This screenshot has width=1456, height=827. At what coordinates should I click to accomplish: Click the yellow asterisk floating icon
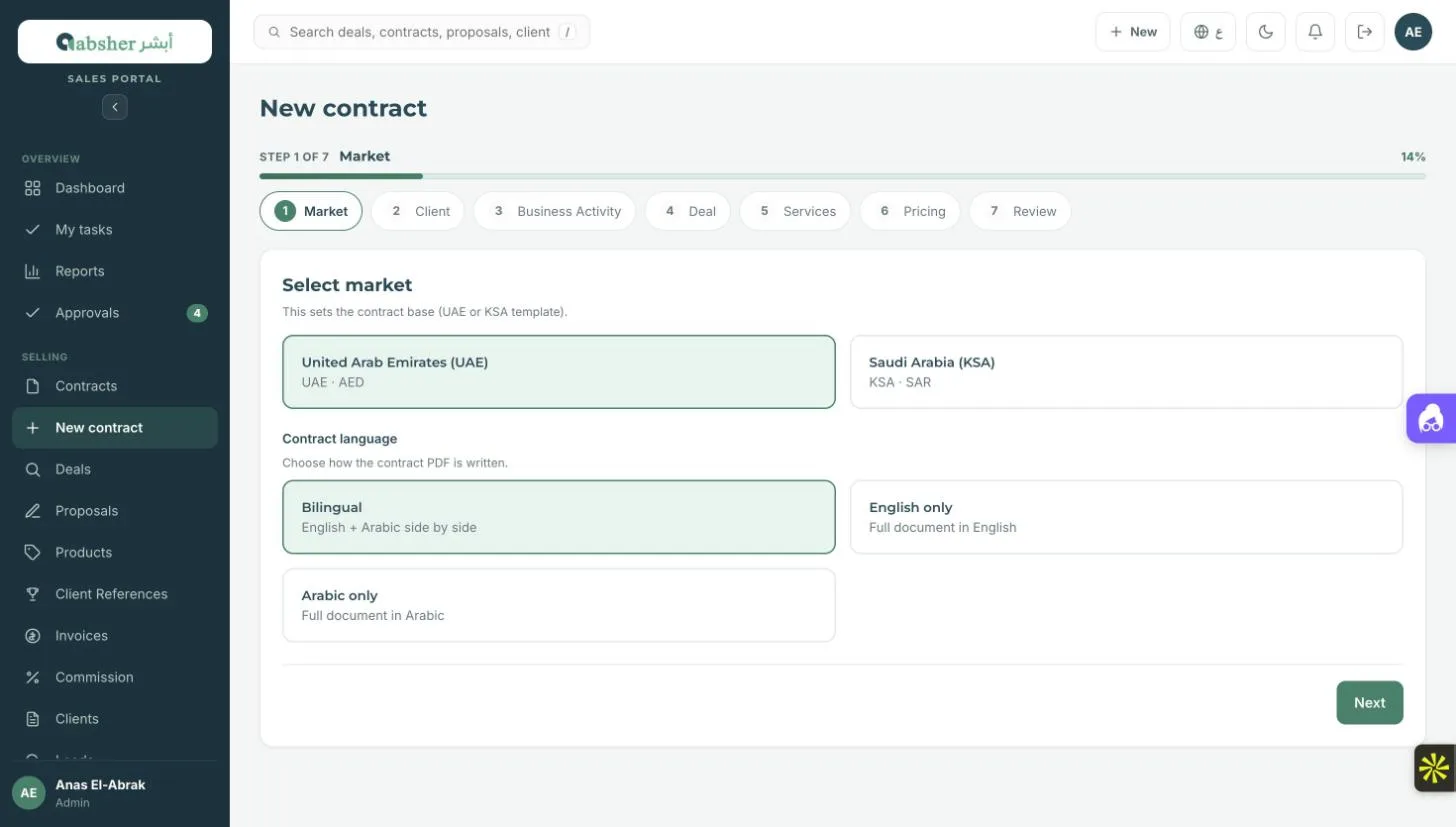[x=1435, y=768]
